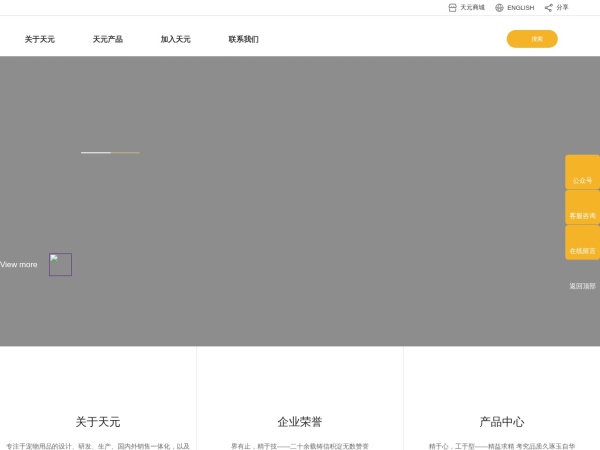Open the 企业荣誉 section card
Screen dimensions: 600x450
(300, 421)
